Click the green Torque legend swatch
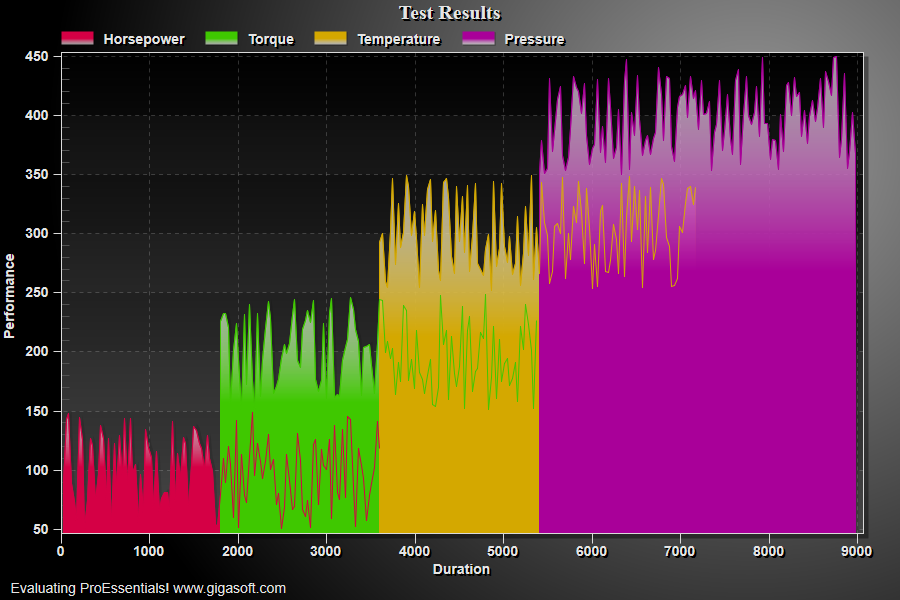Image resolution: width=900 pixels, height=600 pixels. tap(221, 38)
